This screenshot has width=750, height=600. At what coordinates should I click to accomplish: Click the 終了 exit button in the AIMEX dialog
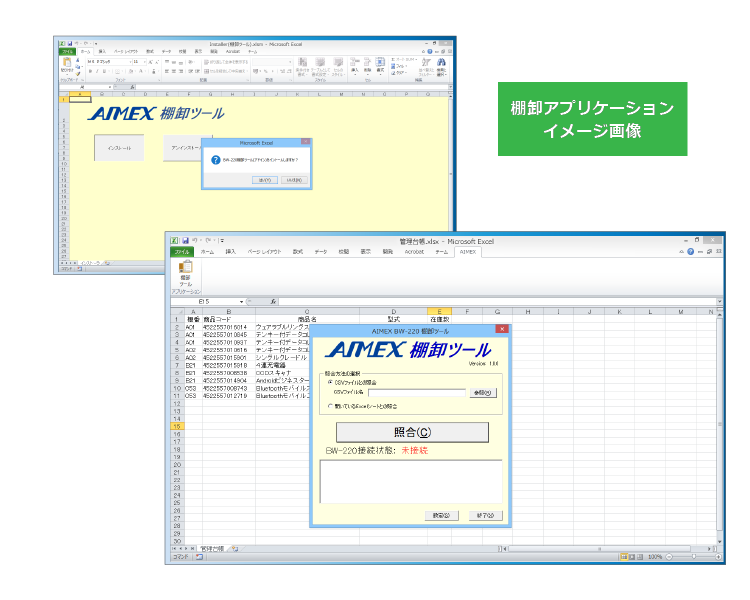tap(485, 515)
